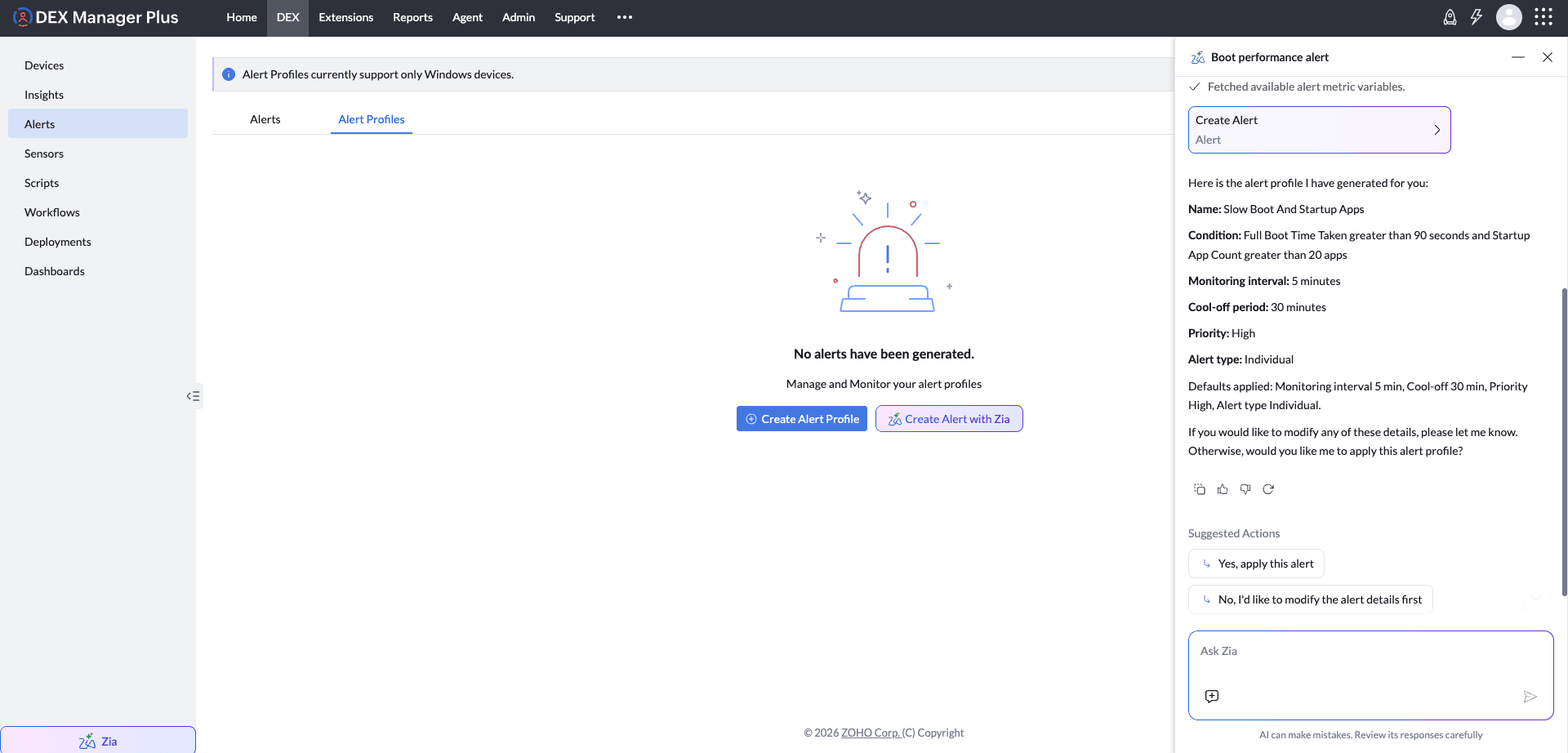This screenshot has width=1568, height=753.
Task: Switch to the Alerts tab
Action: click(265, 119)
